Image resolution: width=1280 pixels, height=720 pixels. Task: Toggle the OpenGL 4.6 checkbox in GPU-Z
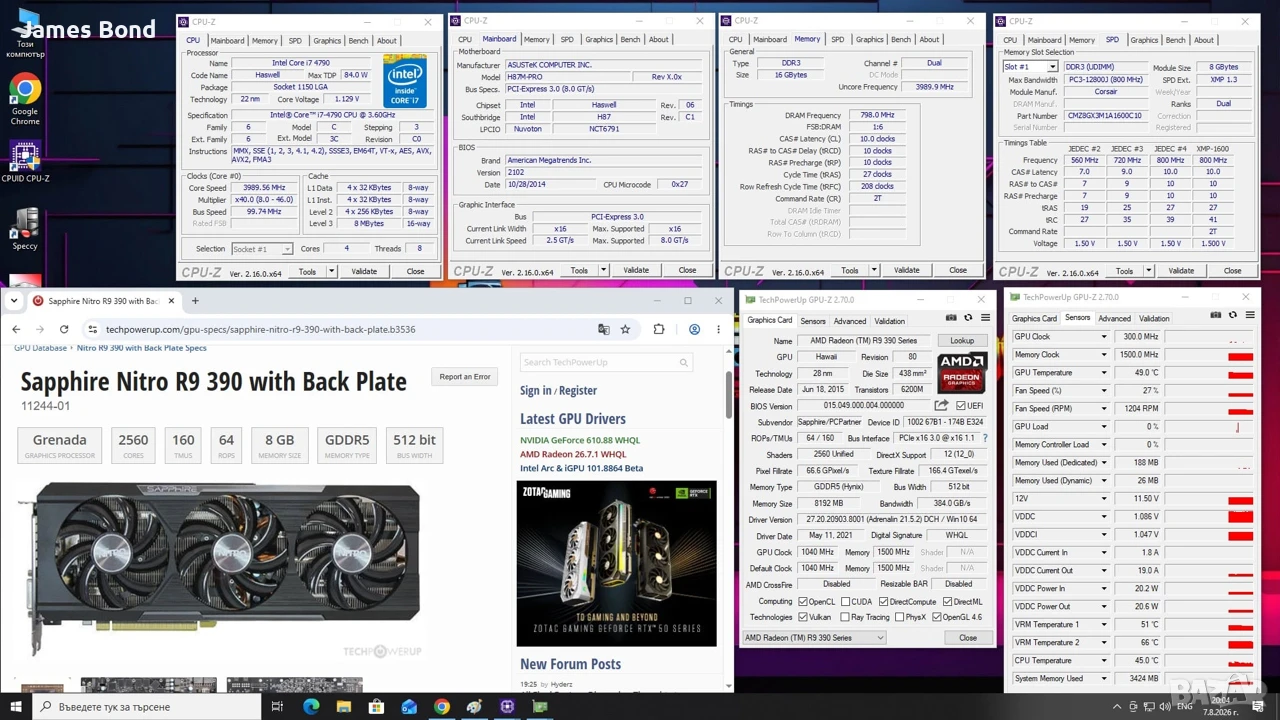point(936,617)
